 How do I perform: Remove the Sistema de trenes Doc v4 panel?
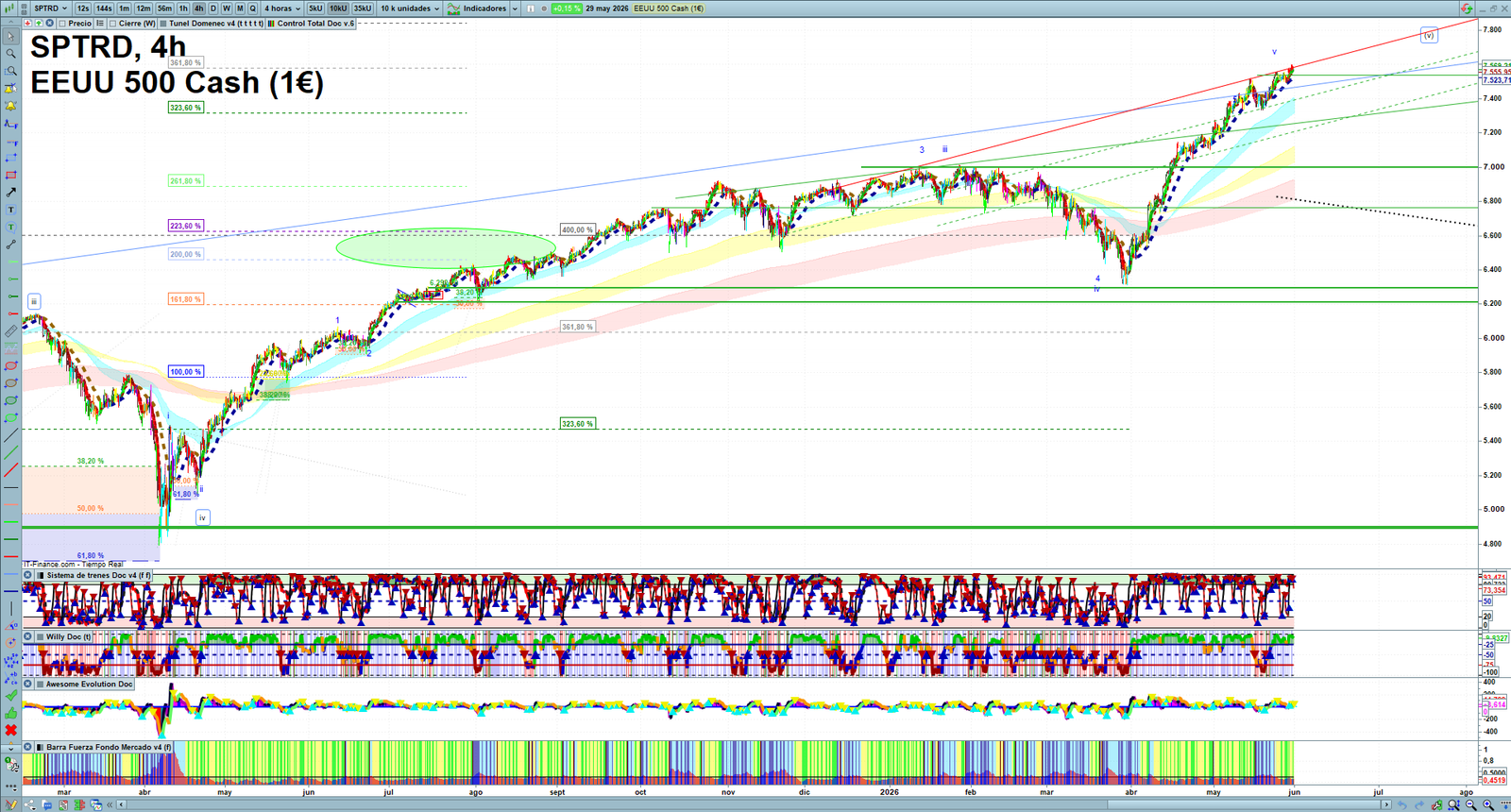point(27,575)
